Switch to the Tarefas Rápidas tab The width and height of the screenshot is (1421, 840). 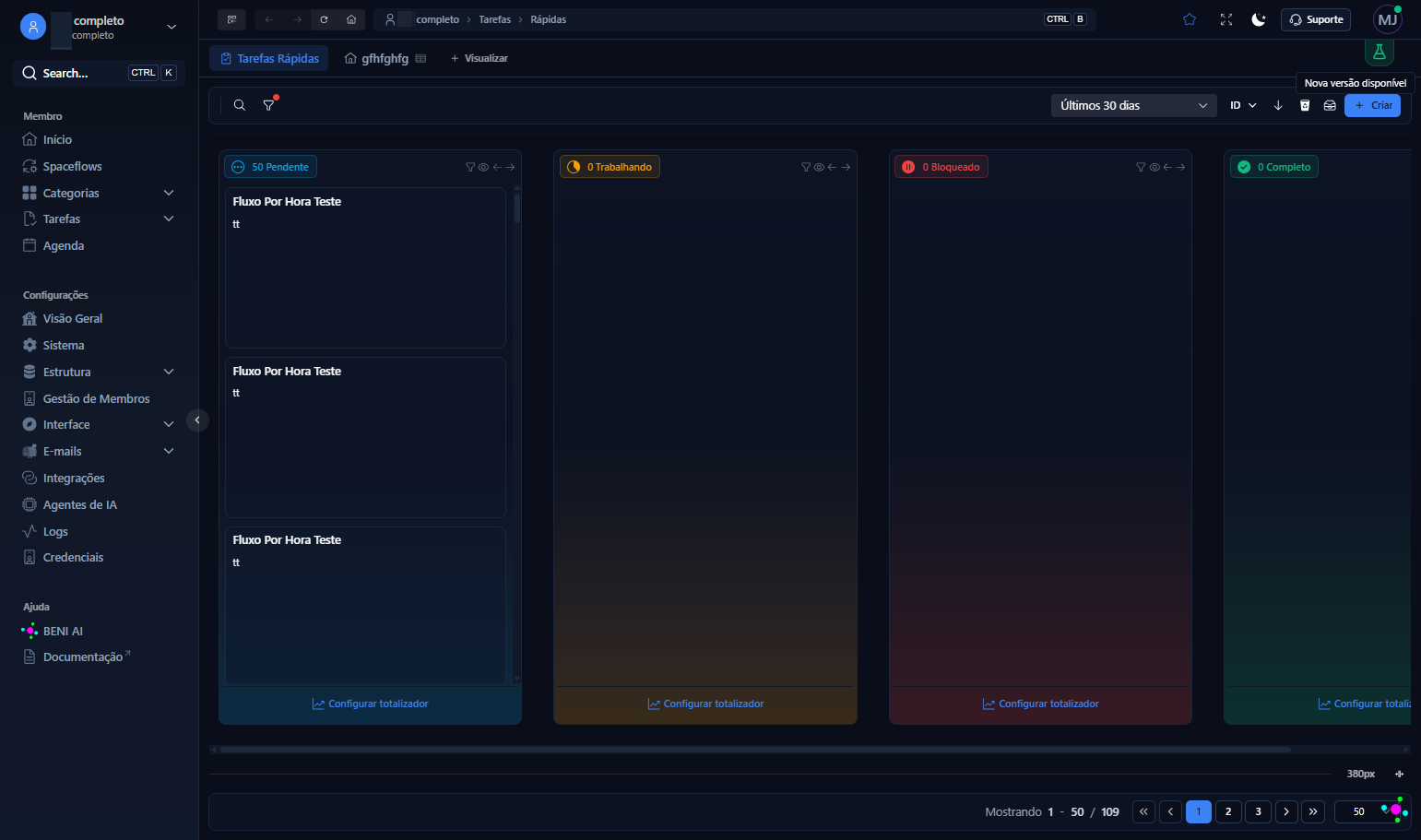coord(269,58)
